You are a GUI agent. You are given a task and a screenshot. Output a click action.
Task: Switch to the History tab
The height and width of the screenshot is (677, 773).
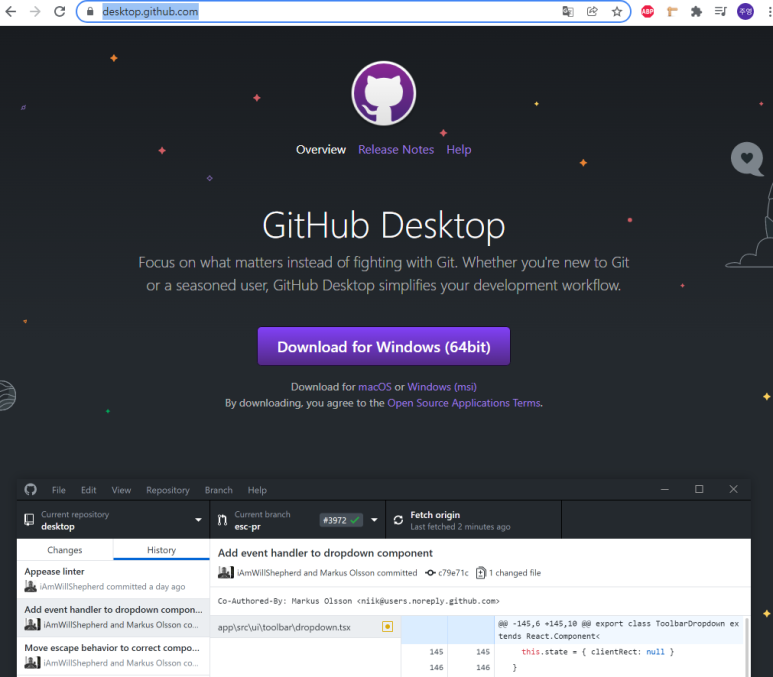[161, 550]
